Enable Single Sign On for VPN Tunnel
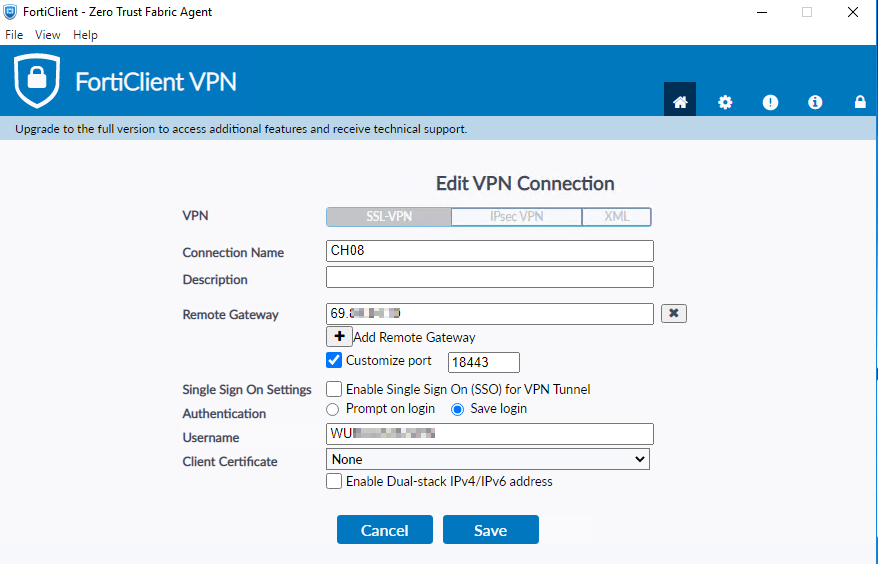Viewport: 878px width, 564px height. (335, 389)
